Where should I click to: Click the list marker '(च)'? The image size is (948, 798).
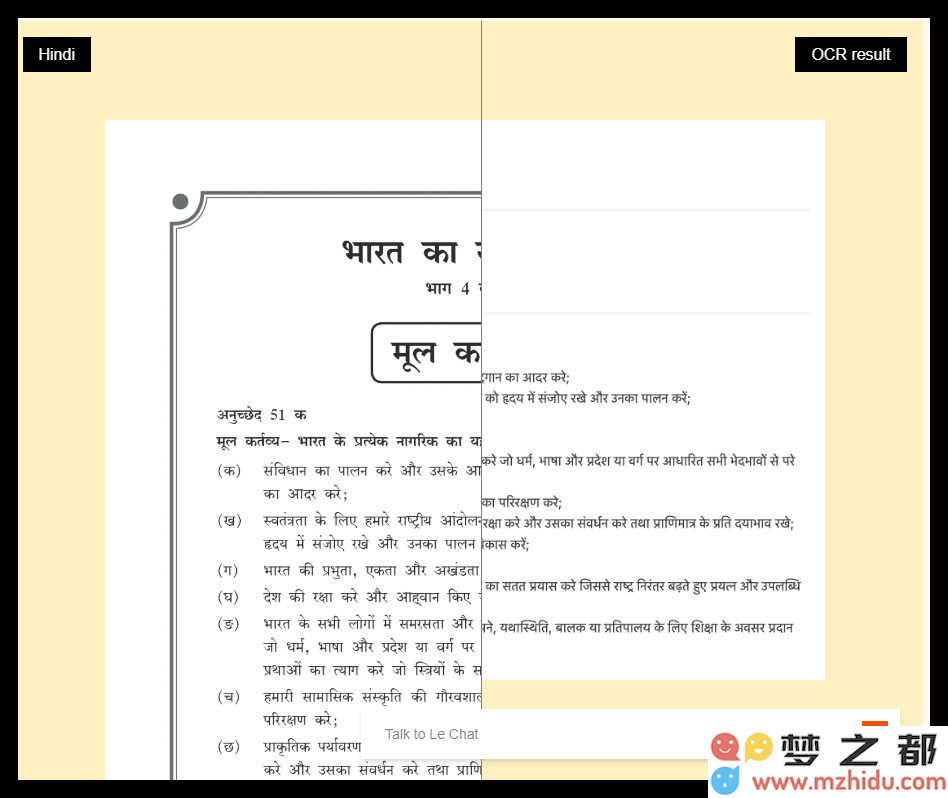(x=229, y=696)
